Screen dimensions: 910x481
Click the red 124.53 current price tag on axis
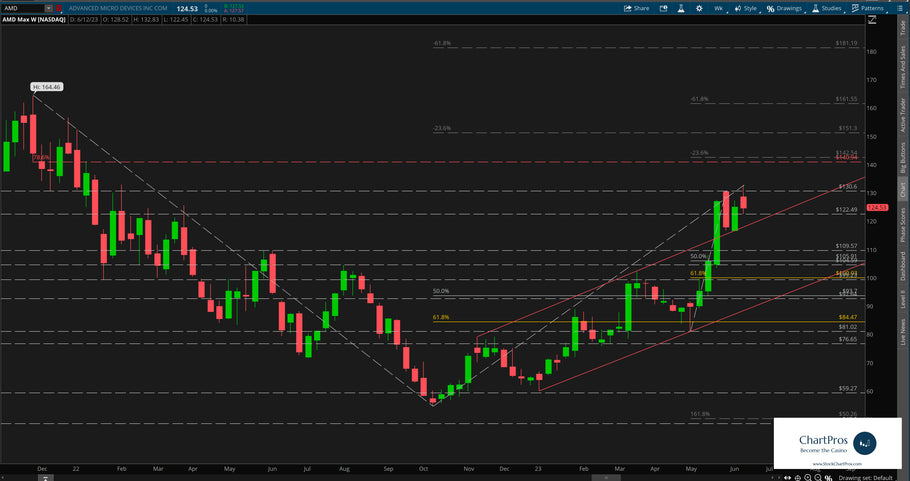coord(876,207)
